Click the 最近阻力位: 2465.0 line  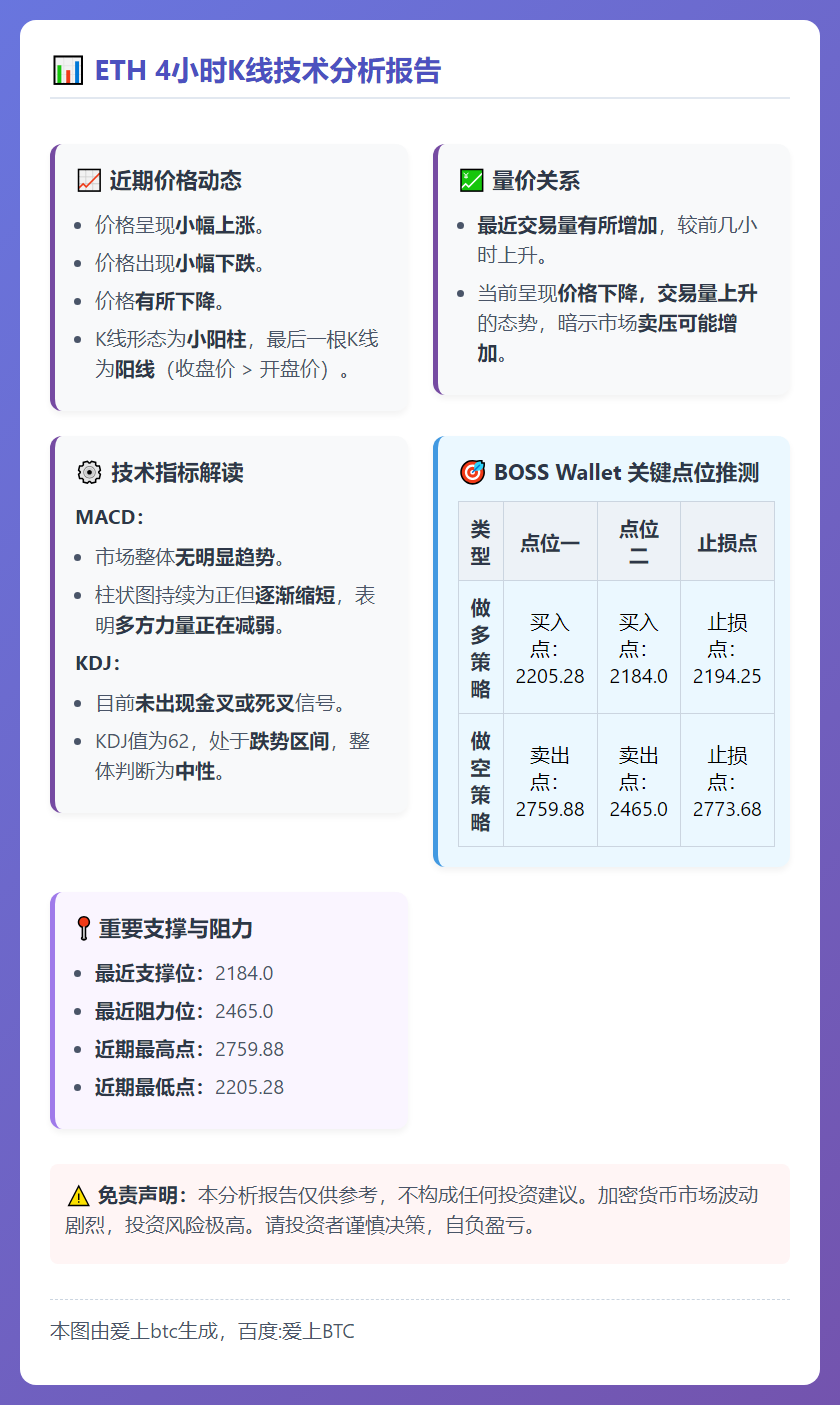pyautogui.click(x=184, y=1011)
